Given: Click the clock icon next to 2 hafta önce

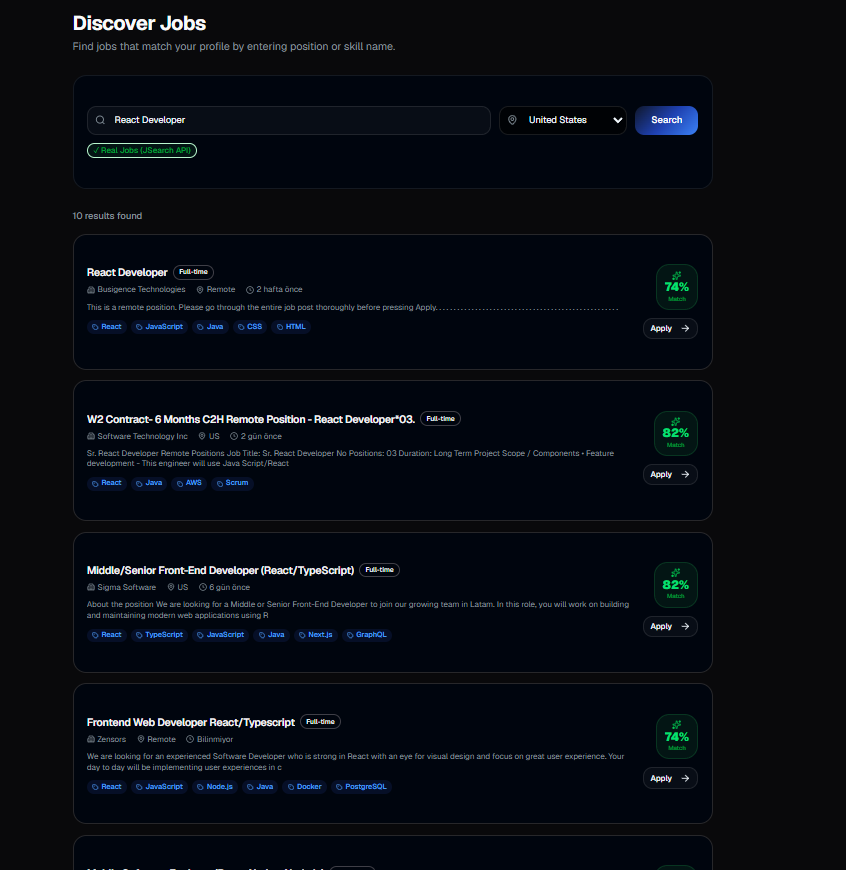Looking at the screenshot, I should [250, 290].
